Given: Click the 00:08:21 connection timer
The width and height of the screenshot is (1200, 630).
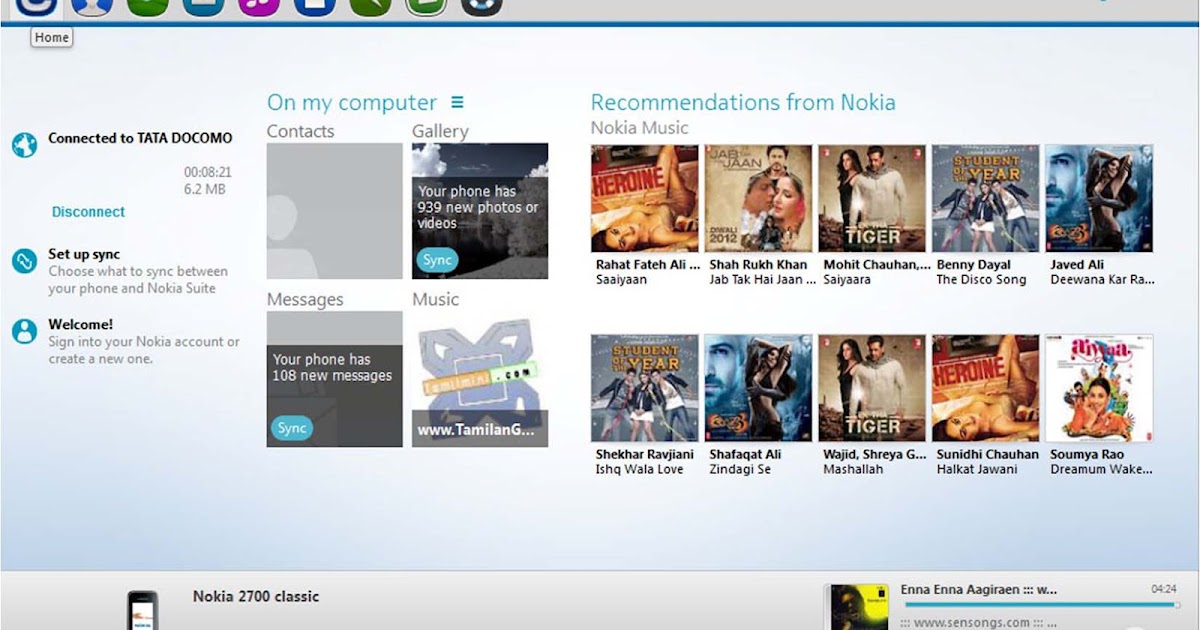Looking at the screenshot, I should [x=208, y=172].
